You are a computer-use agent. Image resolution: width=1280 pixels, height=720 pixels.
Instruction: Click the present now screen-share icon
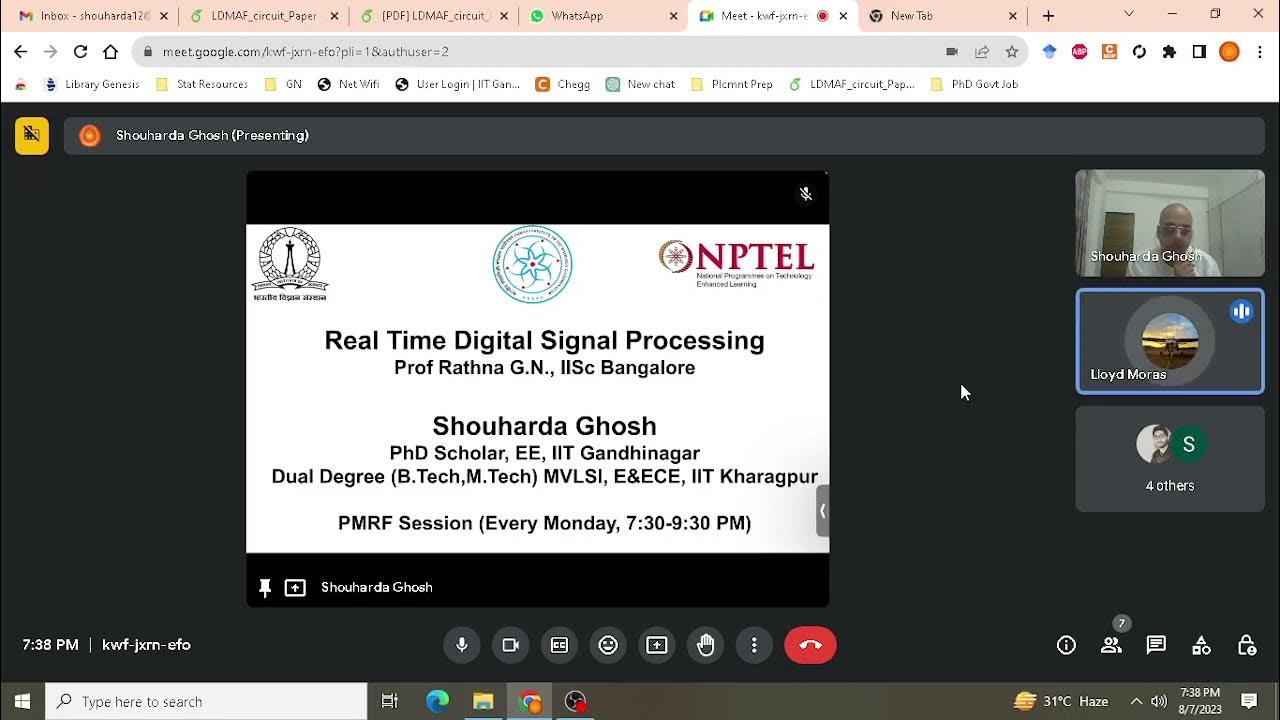(657, 645)
